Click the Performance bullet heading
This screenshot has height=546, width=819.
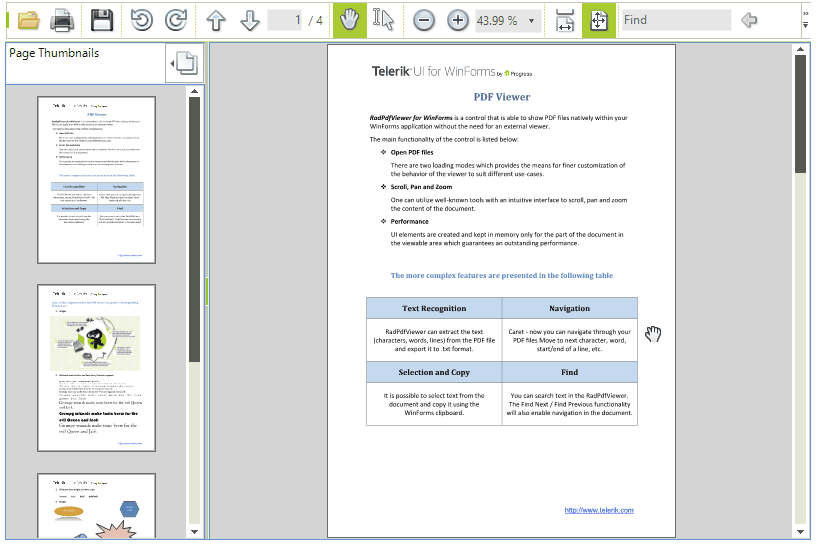(x=409, y=222)
